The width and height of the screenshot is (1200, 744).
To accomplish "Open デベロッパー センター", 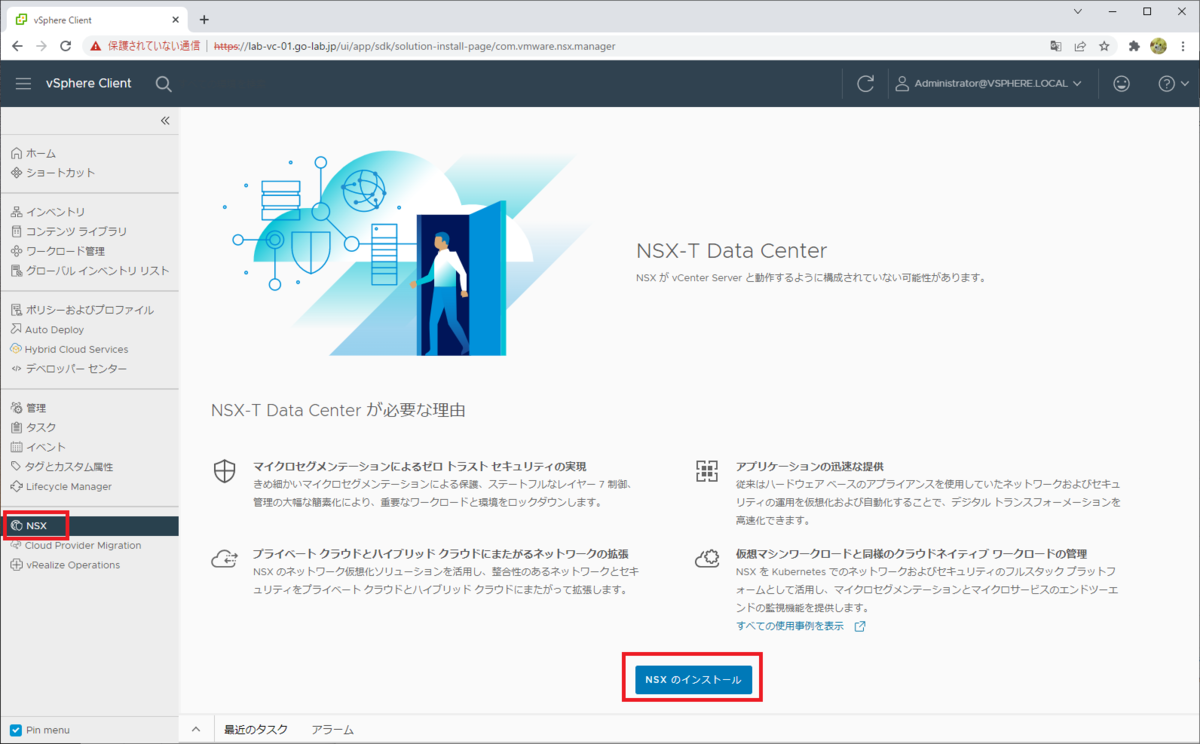I will [68, 369].
